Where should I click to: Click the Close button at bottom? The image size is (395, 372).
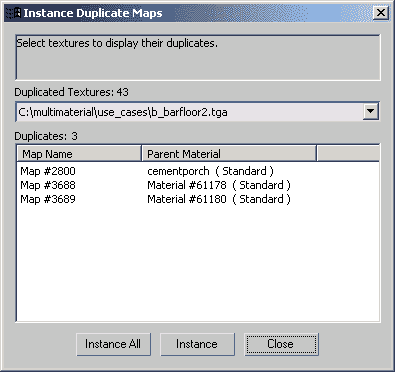tap(281, 344)
